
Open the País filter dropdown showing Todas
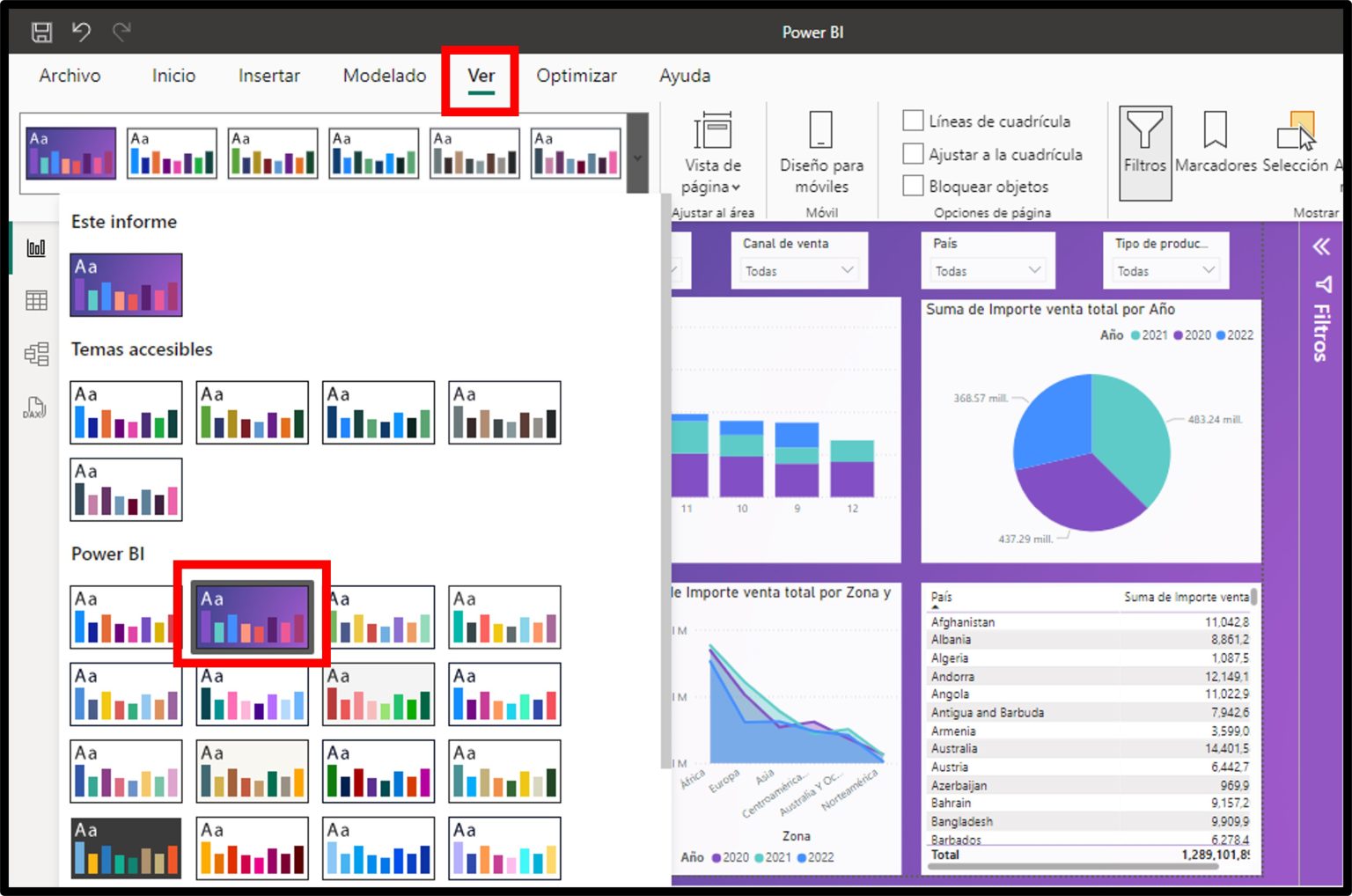coord(987,270)
